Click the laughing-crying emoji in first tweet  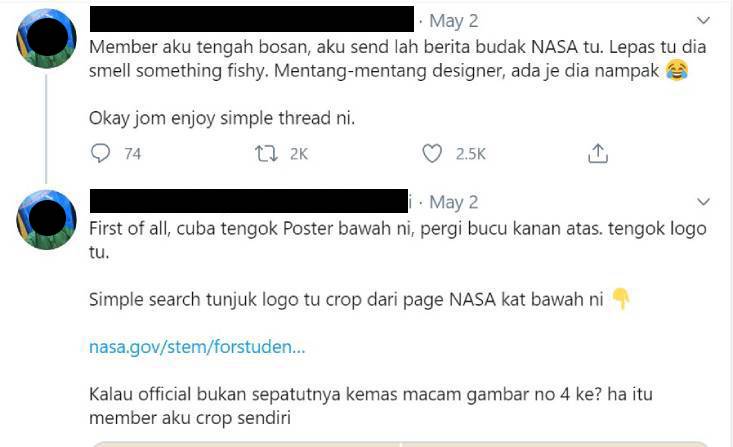click(677, 70)
